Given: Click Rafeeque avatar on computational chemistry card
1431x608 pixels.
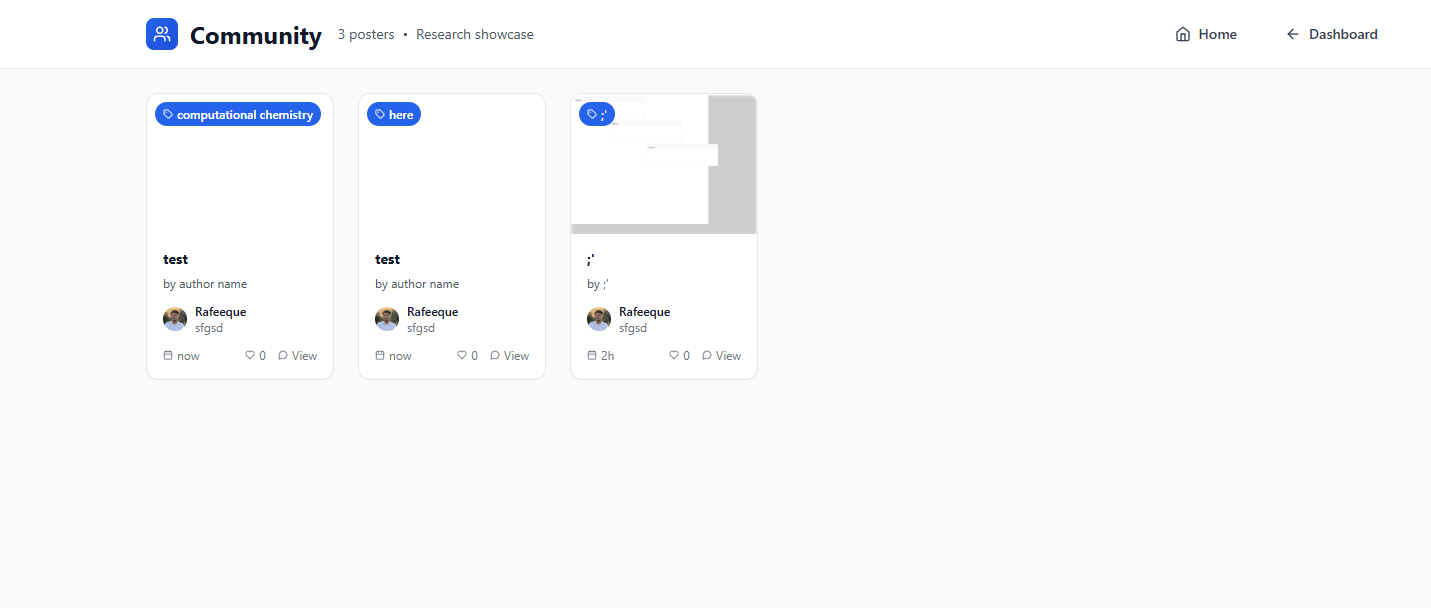Looking at the screenshot, I should coord(175,319).
